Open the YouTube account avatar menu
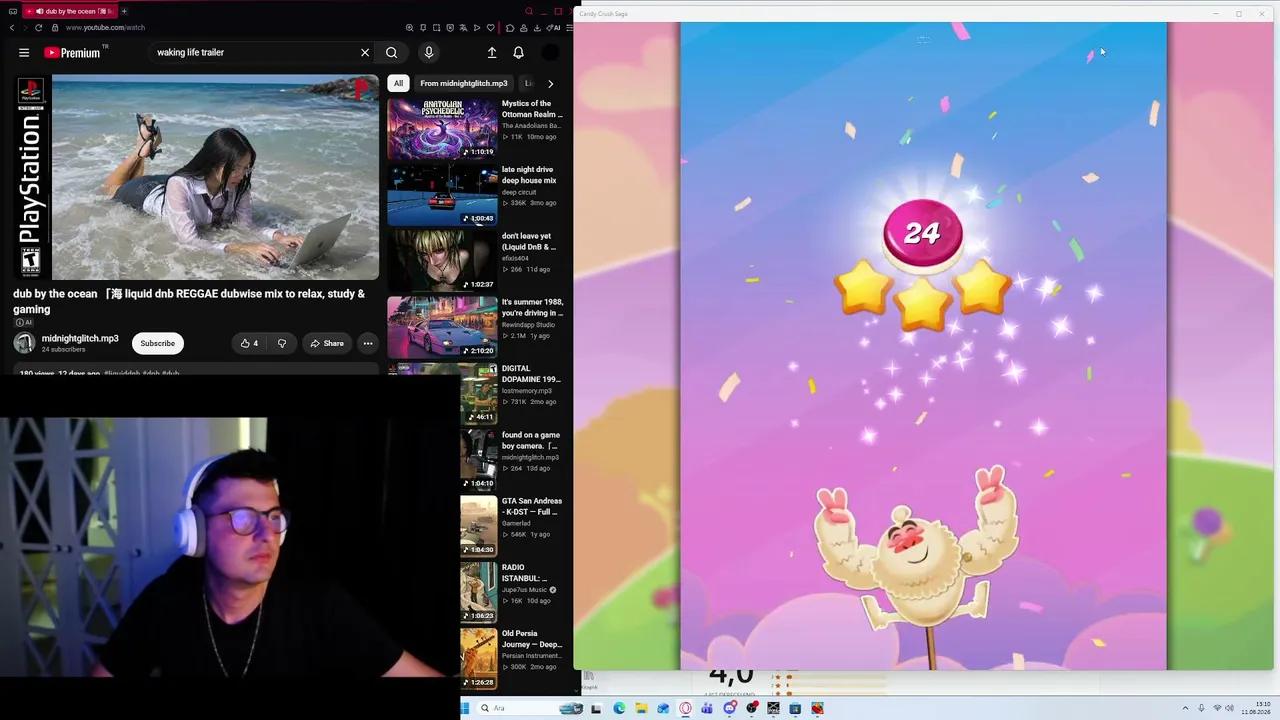The width and height of the screenshot is (1280, 720). click(x=550, y=53)
